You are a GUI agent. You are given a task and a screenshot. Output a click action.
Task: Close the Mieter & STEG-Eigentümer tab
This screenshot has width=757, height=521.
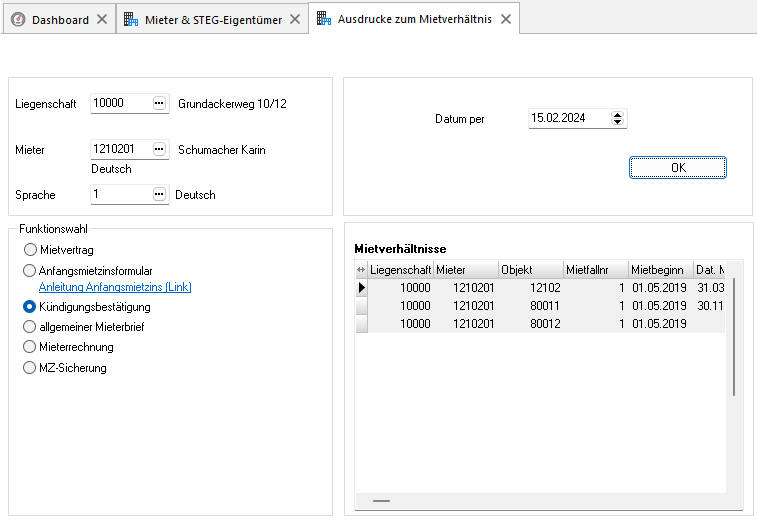pos(295,19)
